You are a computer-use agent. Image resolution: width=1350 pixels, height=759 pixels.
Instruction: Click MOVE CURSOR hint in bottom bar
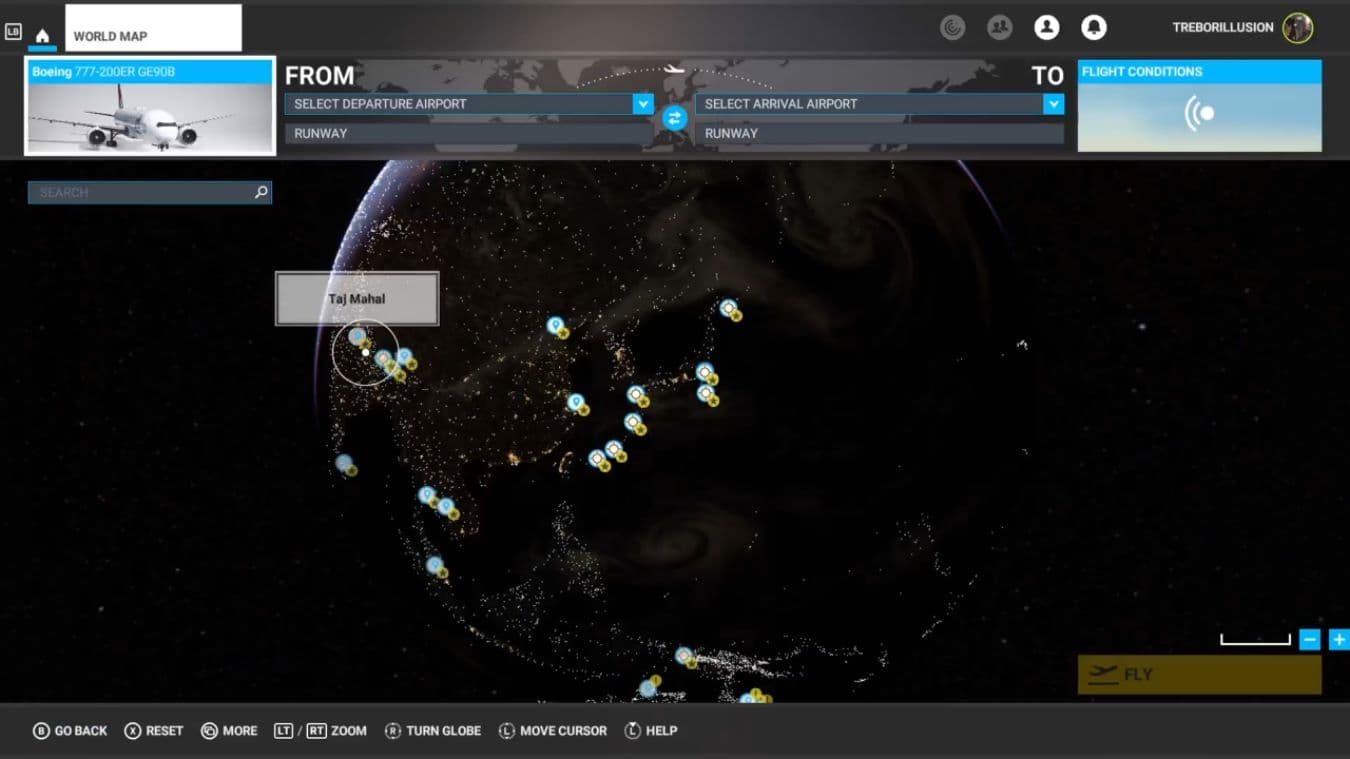coord(552,731)
